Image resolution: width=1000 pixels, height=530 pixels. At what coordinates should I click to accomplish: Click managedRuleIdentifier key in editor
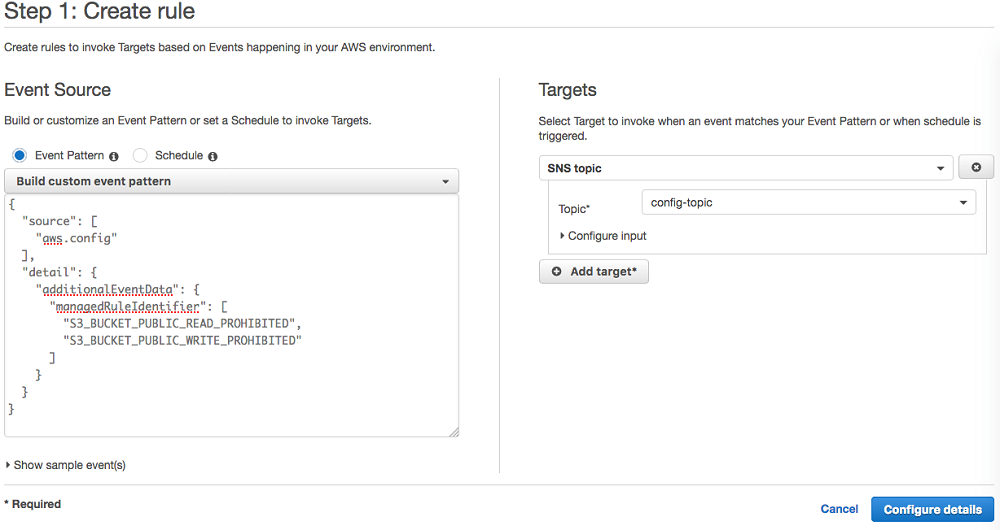[125, 306]
